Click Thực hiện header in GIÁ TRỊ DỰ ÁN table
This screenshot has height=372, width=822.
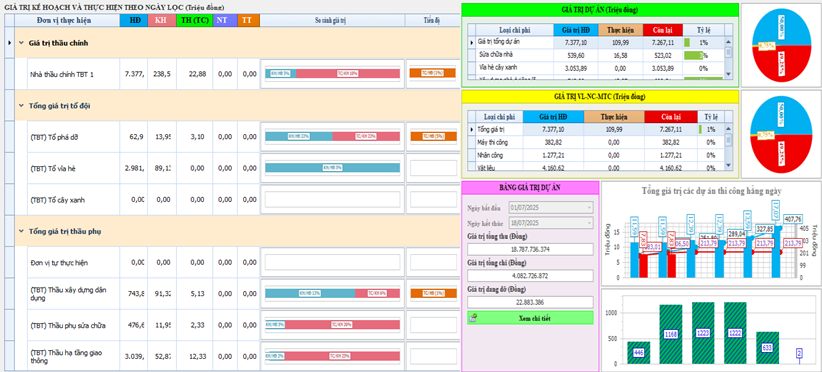point(621,30)
